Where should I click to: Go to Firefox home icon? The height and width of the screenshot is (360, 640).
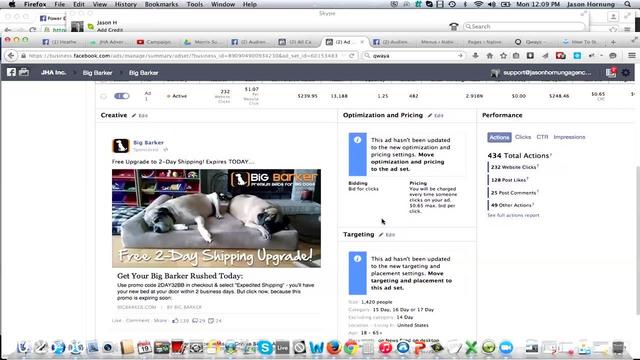pos(490,56)
